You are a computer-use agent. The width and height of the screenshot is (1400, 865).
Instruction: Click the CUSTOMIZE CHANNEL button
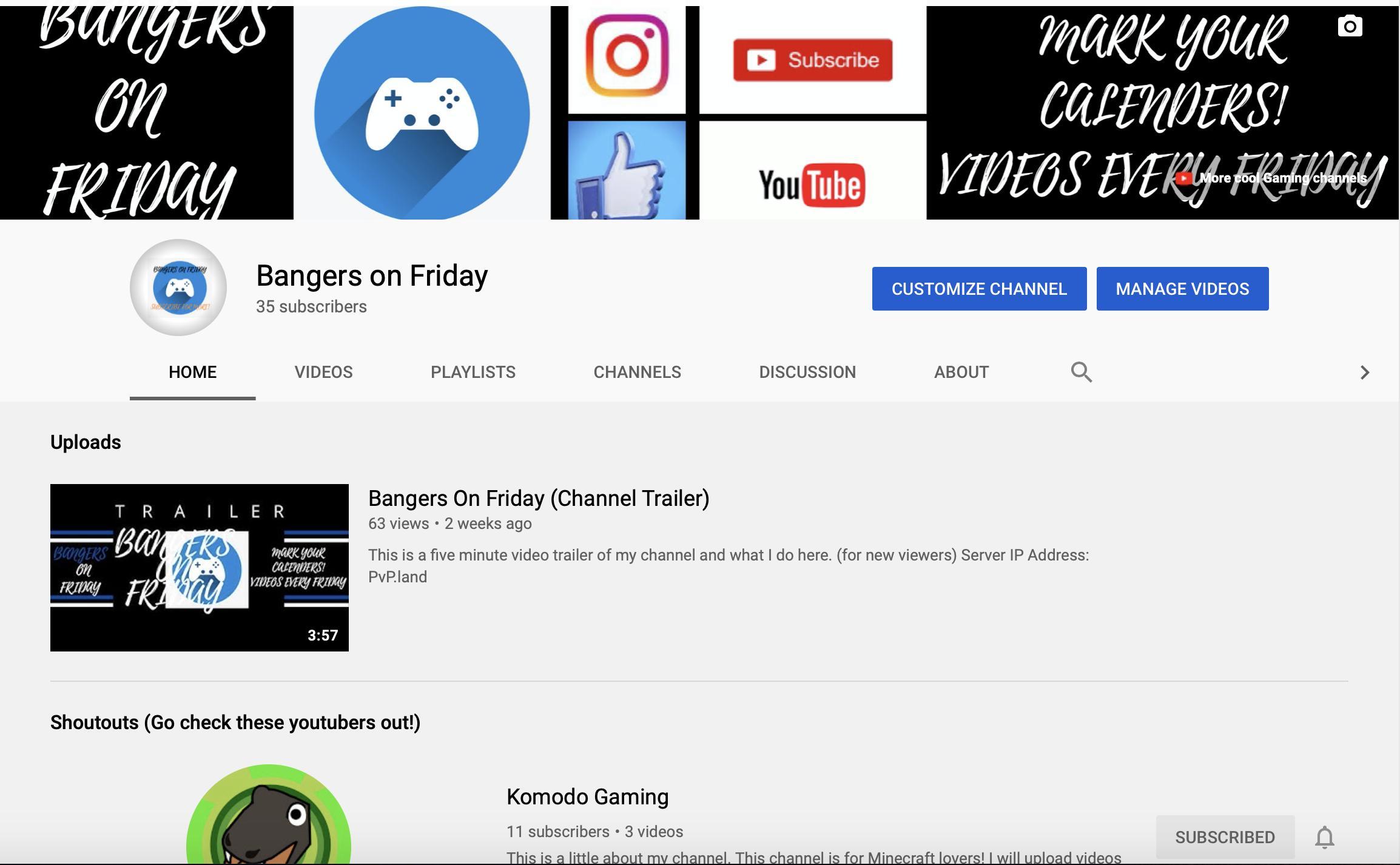[x=979, y=289]
